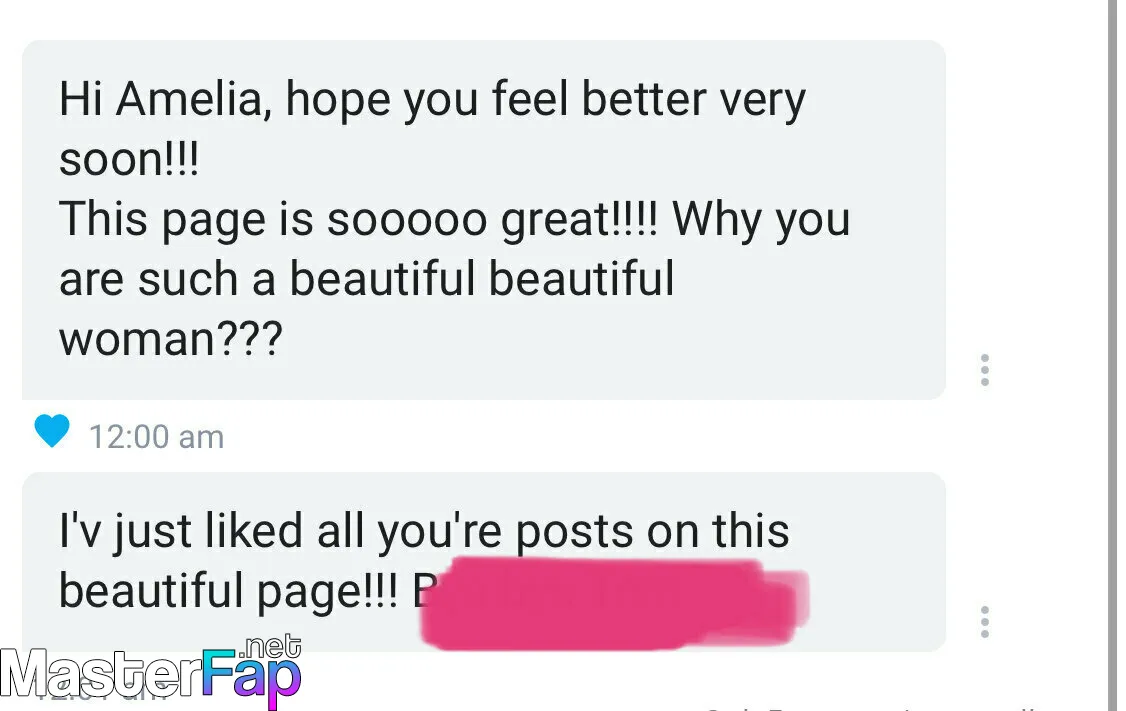Click 'posts on this' in the second bubble
The image size is (1126, 711).
point(652,531)
